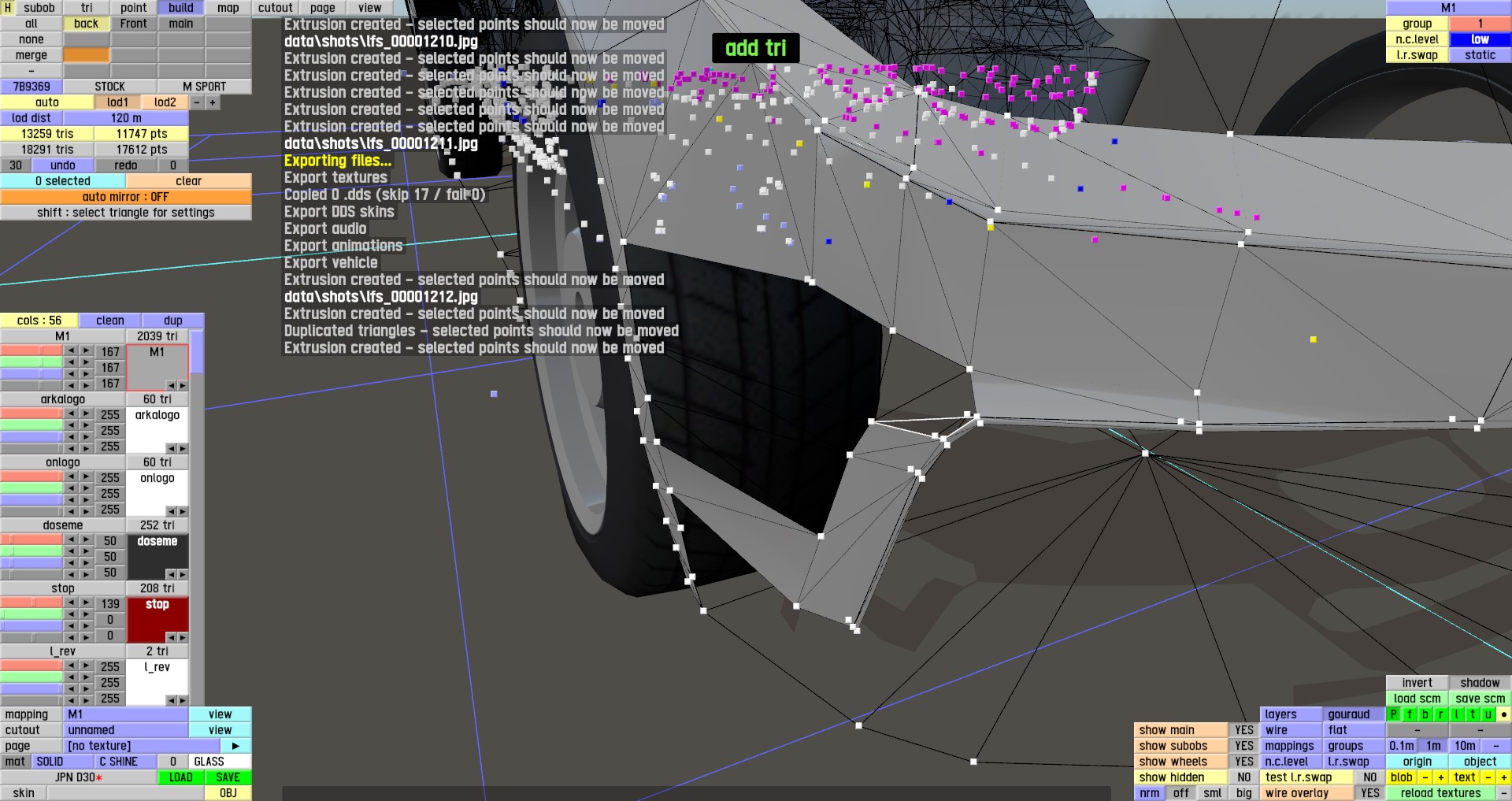Open the cutout unnamed selector field
1512x801 pixels.
[x=126, y=730]
